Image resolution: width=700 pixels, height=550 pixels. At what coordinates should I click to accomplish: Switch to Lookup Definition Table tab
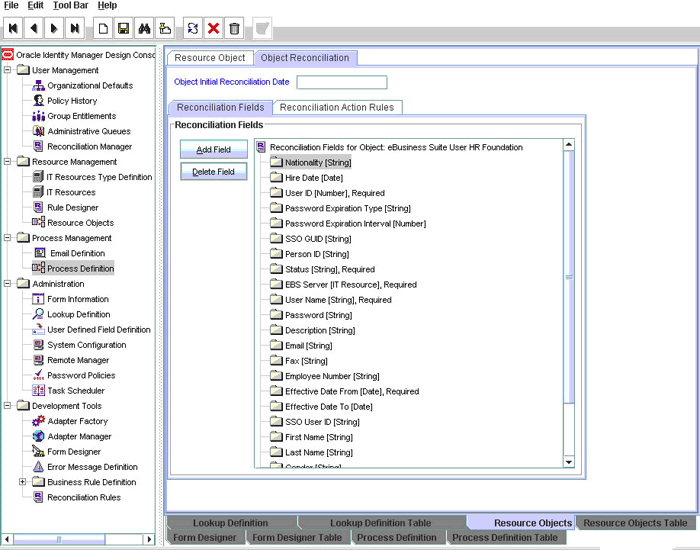tap(380, 523)
